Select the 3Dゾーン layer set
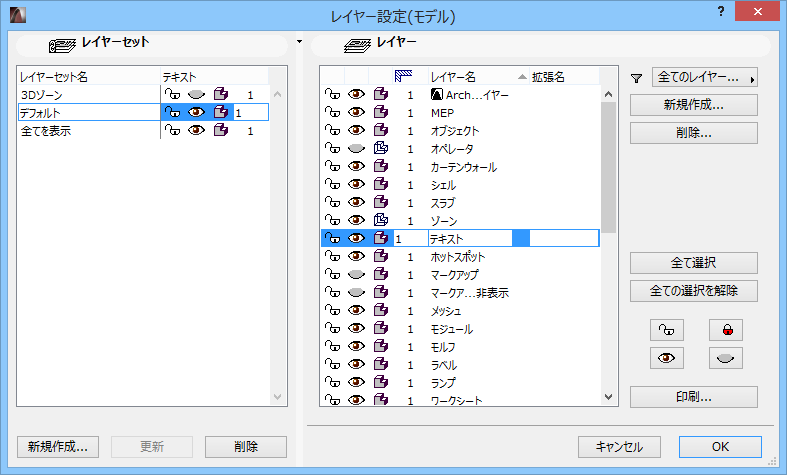This screenshot has height=475, width=787. (89, 94)
